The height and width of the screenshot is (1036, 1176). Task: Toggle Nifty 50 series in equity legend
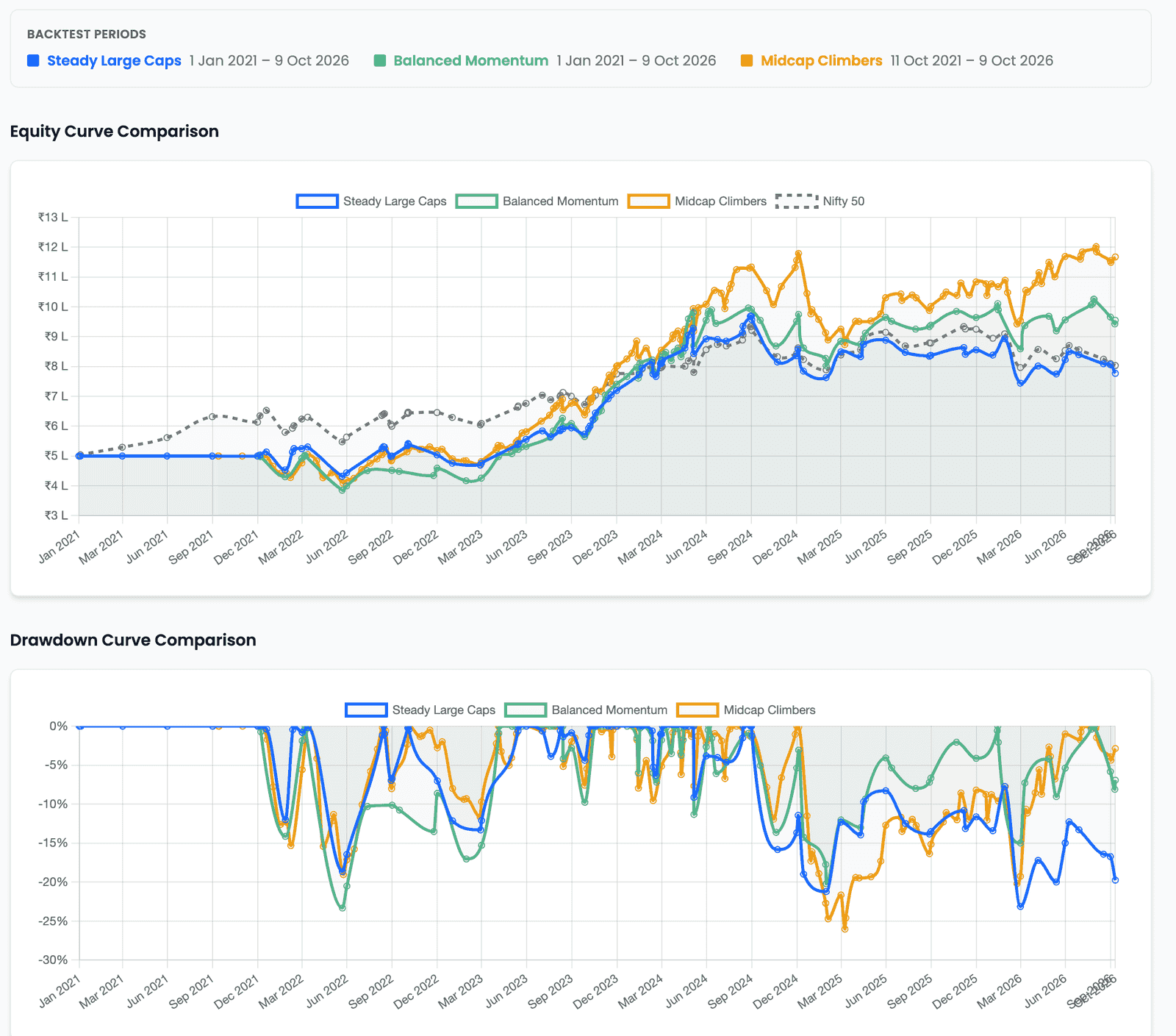(x=820, y=201)
